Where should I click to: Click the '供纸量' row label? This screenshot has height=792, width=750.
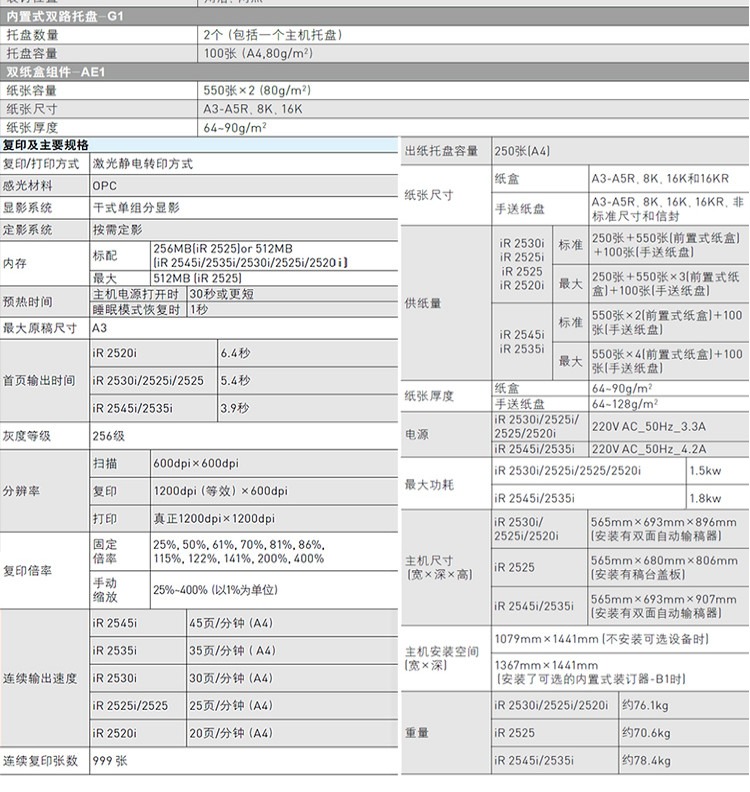[x=423, y=303]
